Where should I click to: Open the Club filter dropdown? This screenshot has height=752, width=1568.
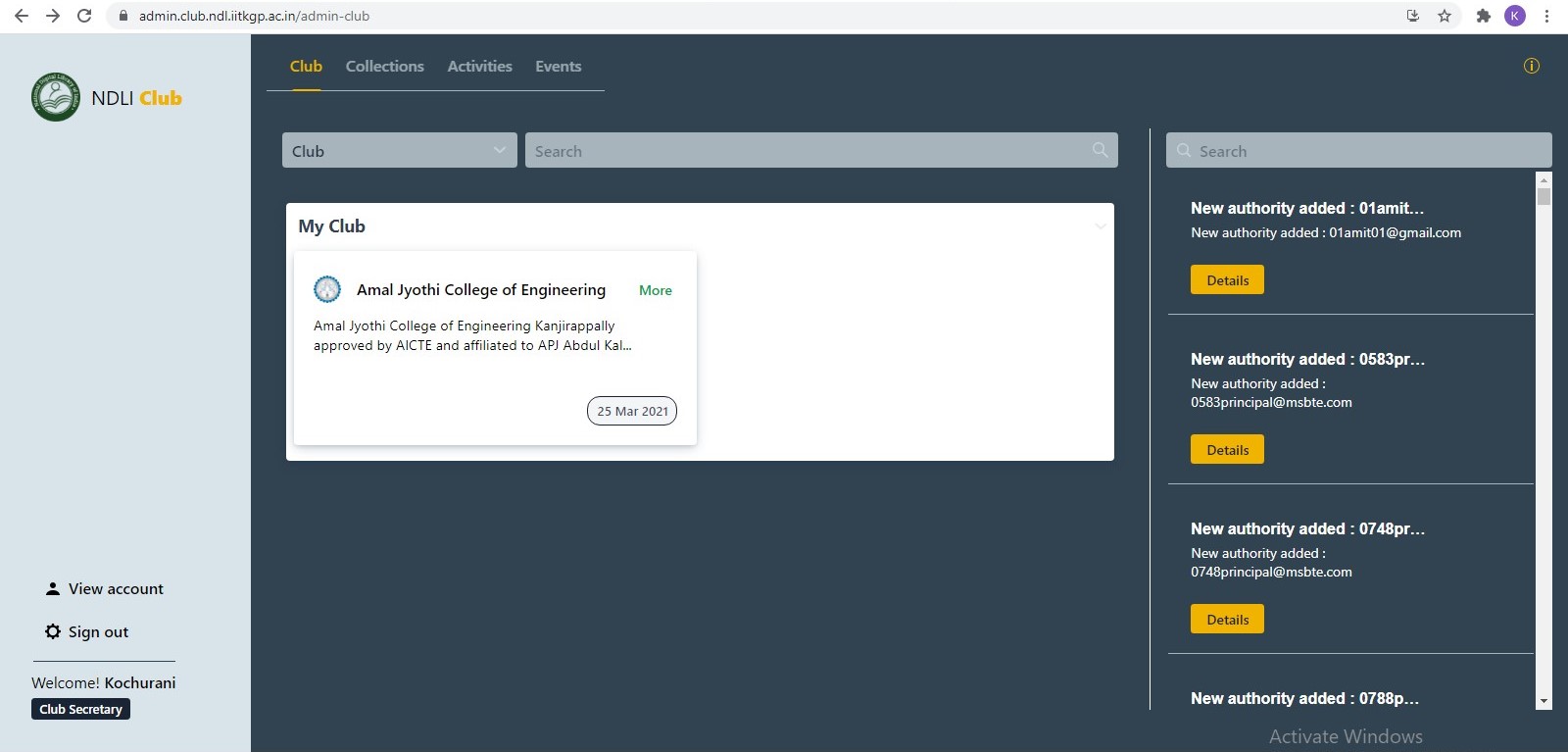(x=399, y=150)
